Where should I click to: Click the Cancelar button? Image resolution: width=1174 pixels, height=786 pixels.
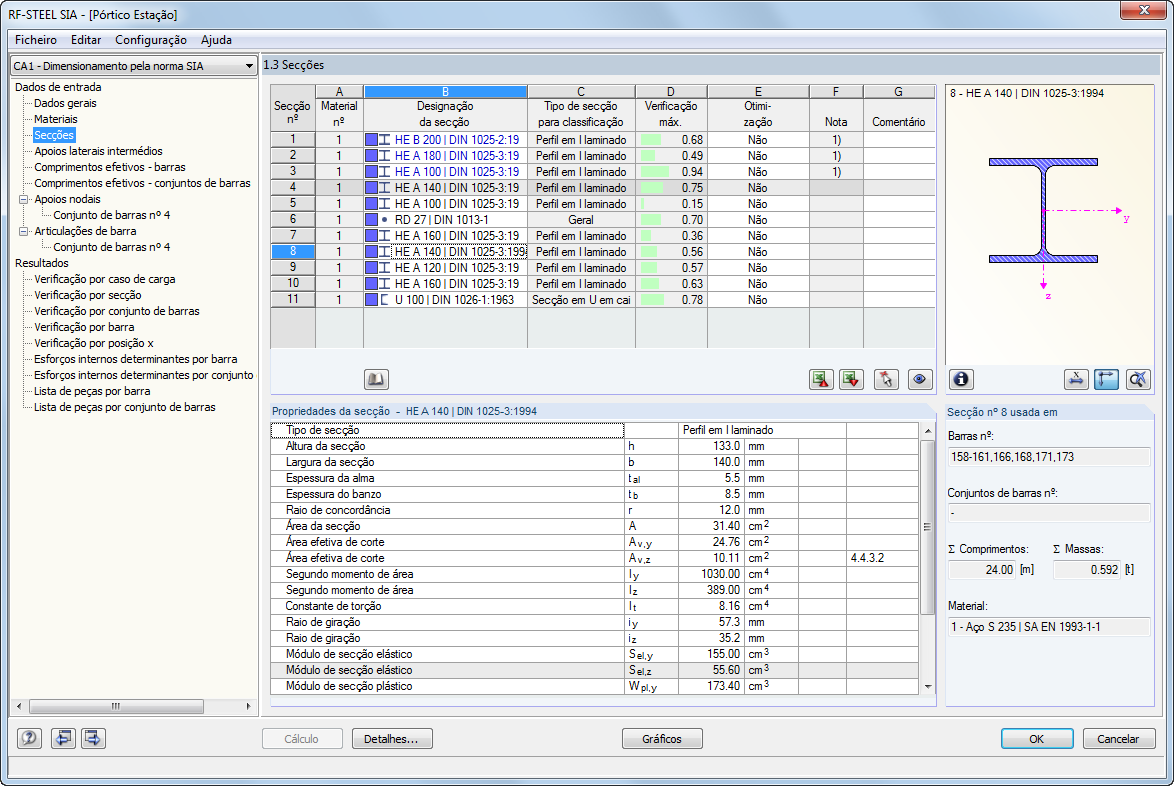coord(1119,739)
